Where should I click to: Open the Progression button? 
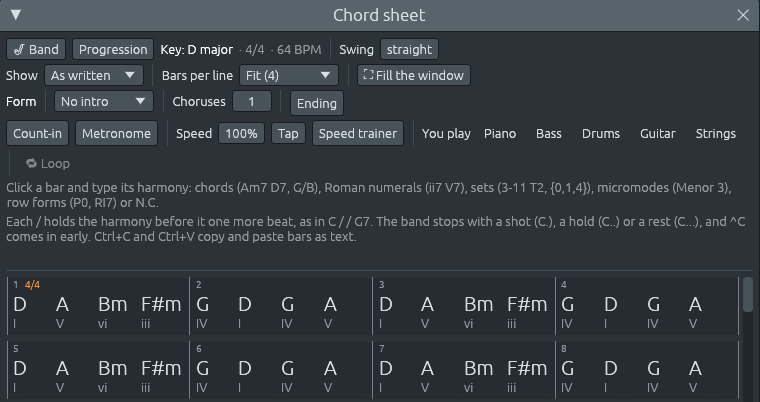tap(113, 49)
